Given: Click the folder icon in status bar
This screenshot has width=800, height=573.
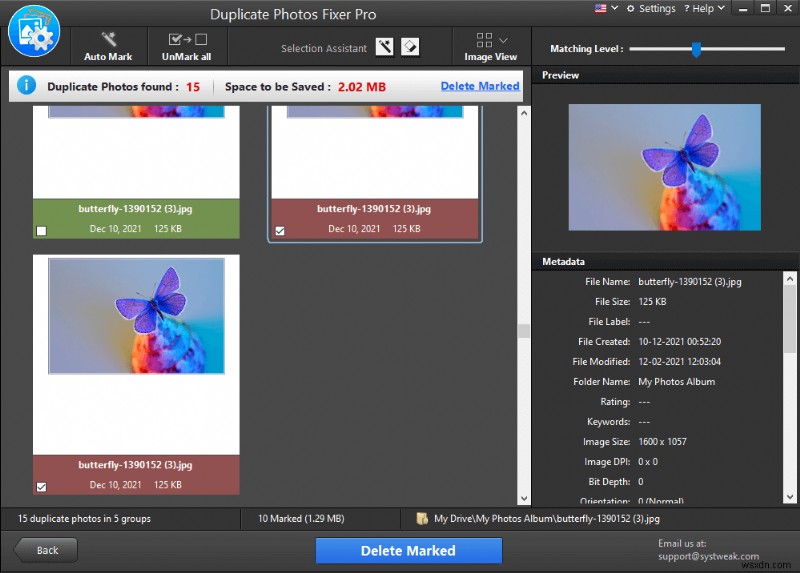Looking at the screenshot, I should (422, 519).
